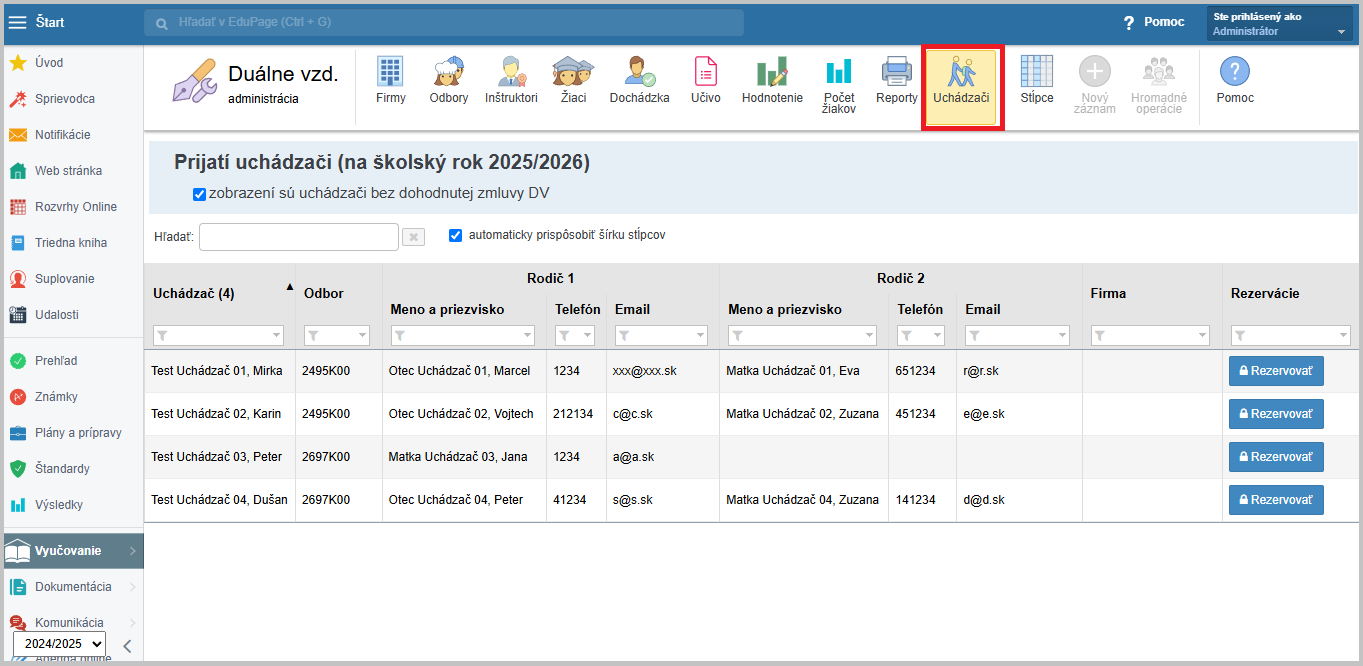Screen dimensions: 1363x666
Task: Expand the Dokumentácia sidebar section
Action: 72,587
